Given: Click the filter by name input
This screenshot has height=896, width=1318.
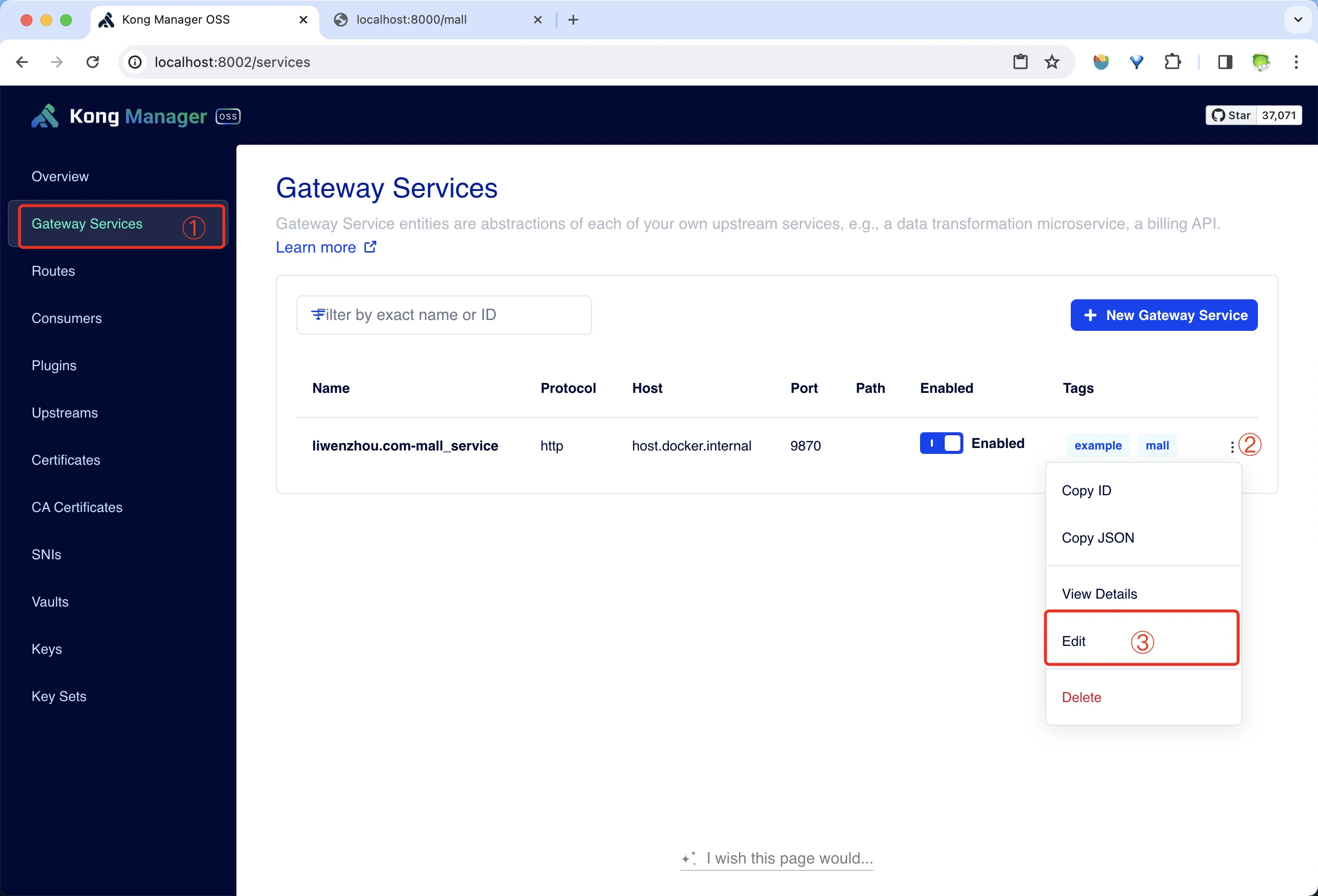Looking at the screenshot, I should click(x=444, y=315).
